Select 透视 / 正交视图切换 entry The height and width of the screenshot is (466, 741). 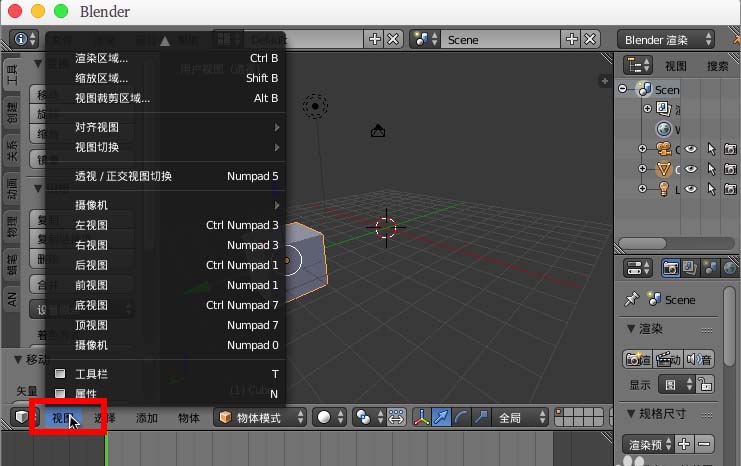[166, 176]
